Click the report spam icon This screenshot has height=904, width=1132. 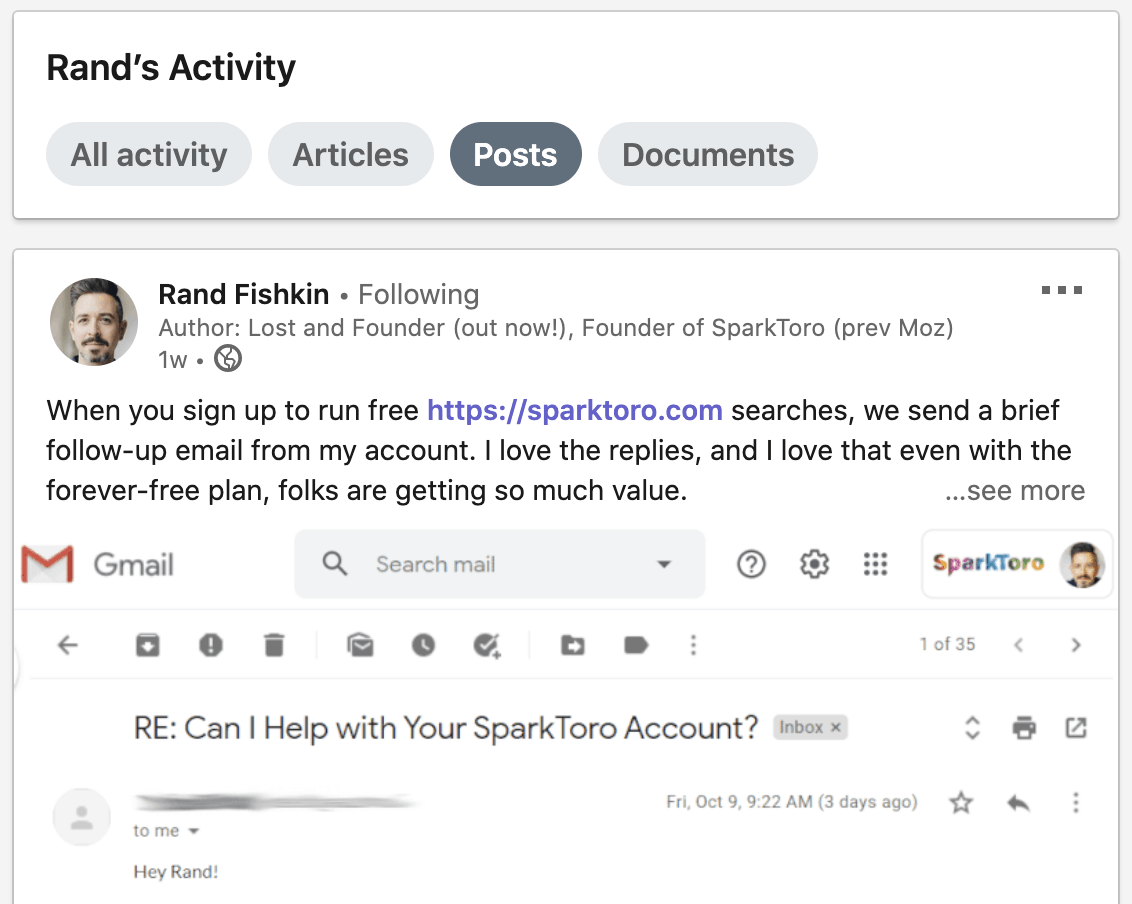[x=210, y=644]
